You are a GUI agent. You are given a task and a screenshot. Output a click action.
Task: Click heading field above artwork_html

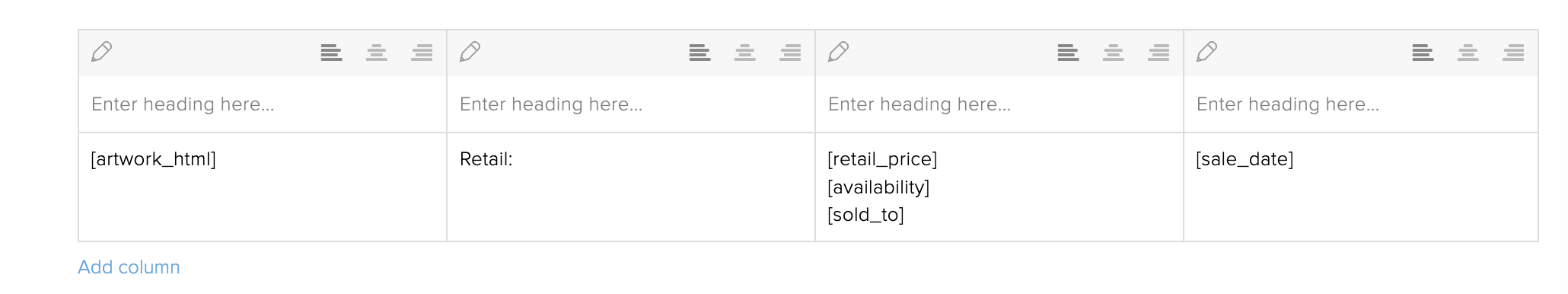tap(263, 104)
